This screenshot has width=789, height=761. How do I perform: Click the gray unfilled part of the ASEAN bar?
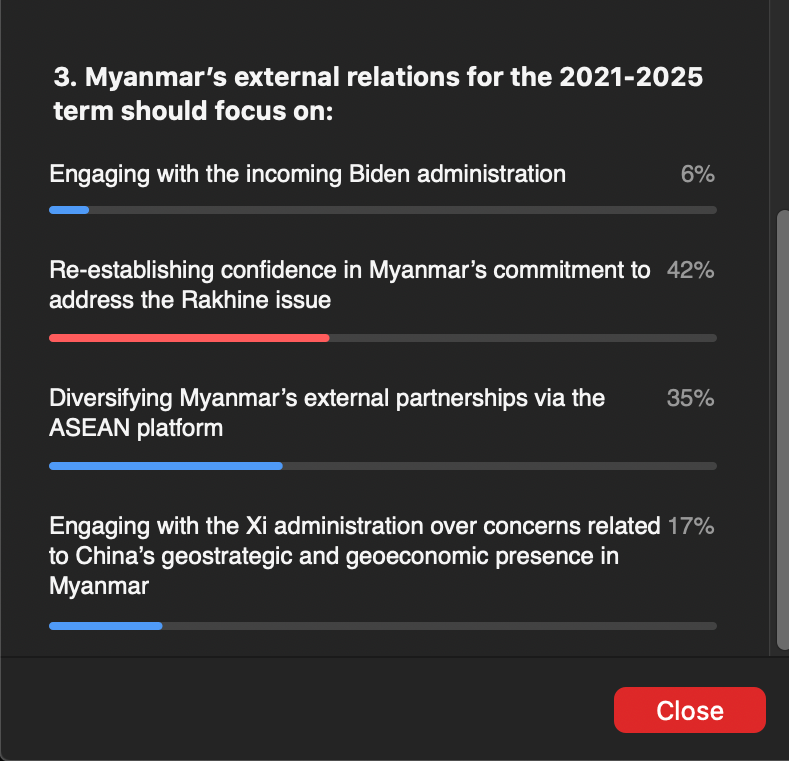tap(500, 466)
